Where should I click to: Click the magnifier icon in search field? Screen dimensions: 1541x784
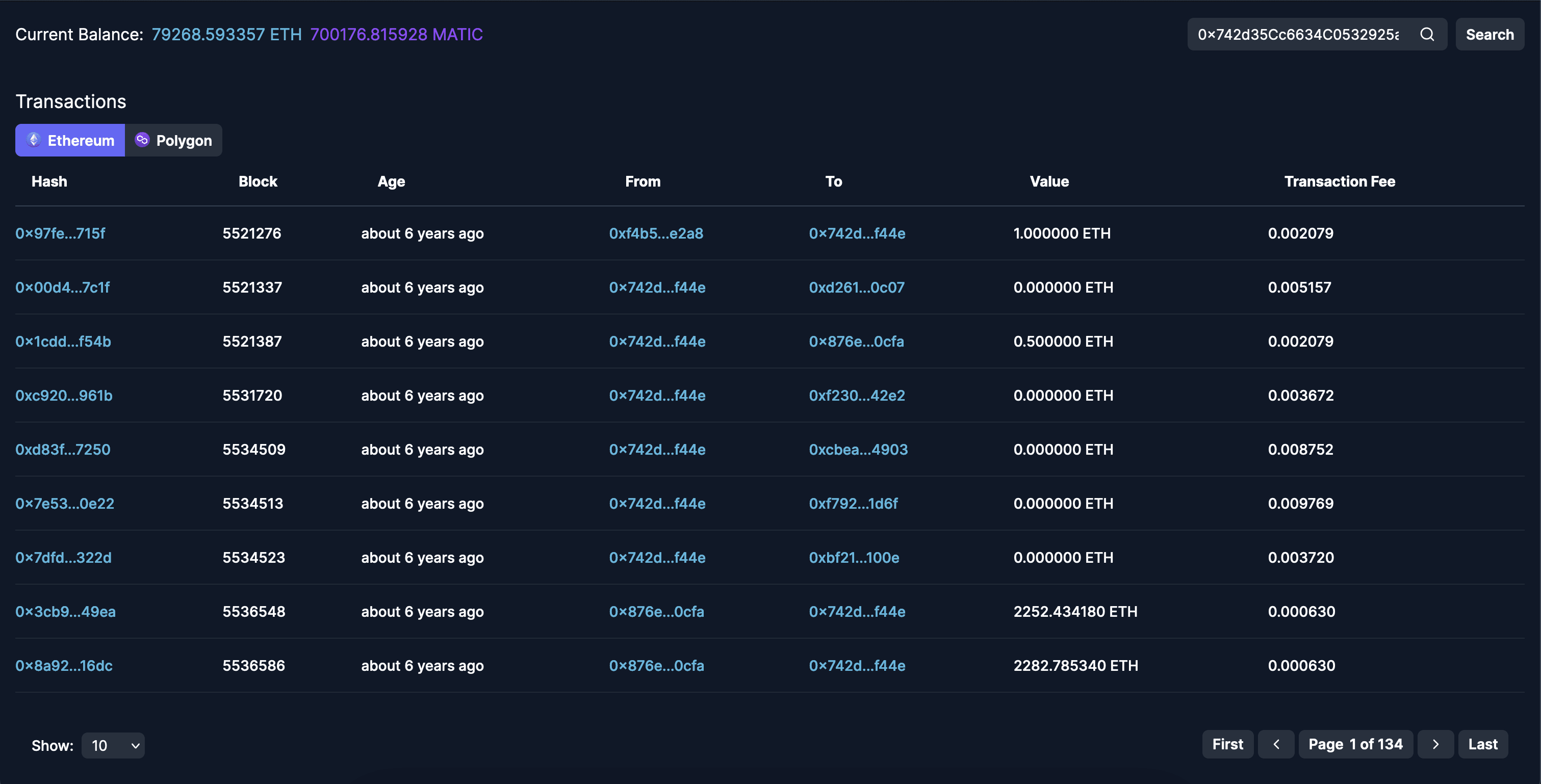click(x=1427, y=35)
